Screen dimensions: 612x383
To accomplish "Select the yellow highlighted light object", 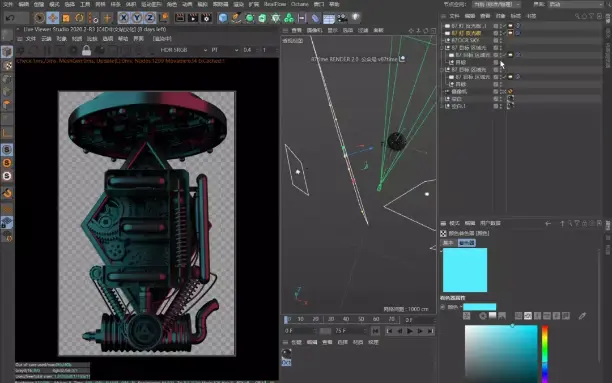I will (x=466, y=33).
